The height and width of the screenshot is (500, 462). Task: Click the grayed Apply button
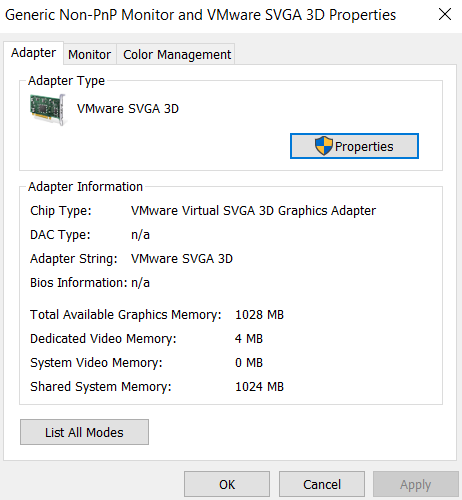click(x=416, y=484)
